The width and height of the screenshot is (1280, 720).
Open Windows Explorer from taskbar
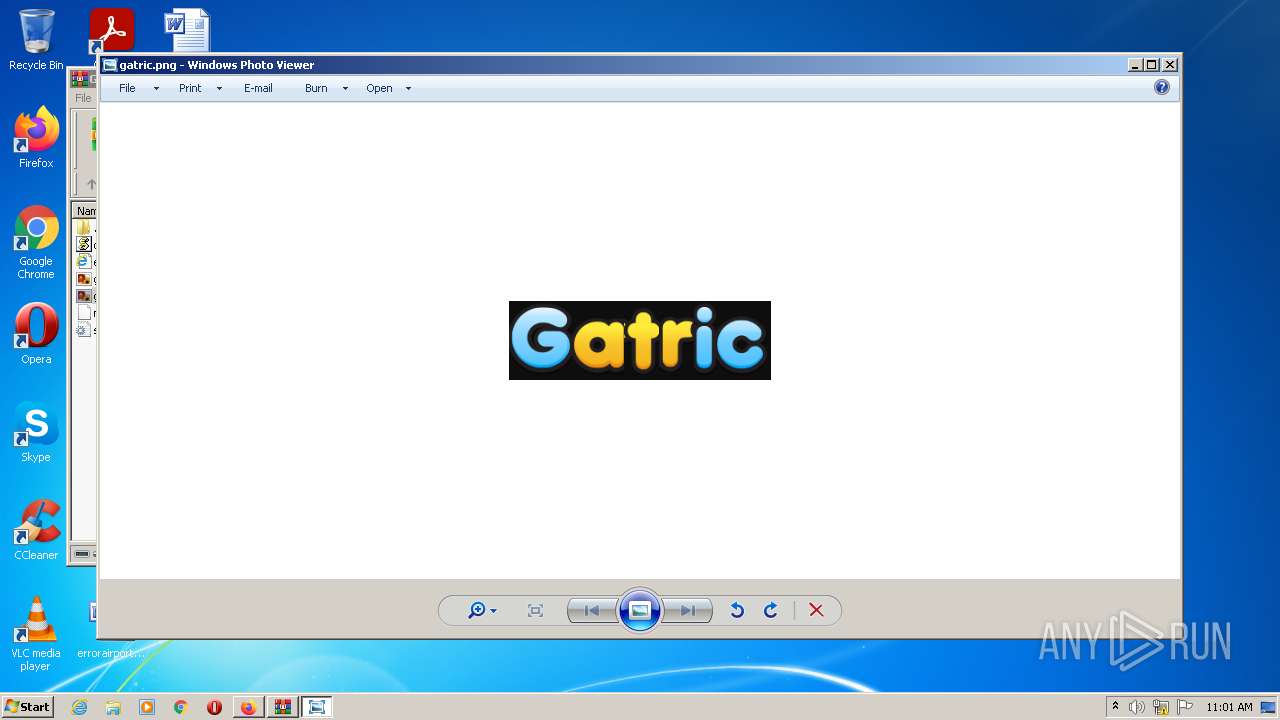pyautogui.click(x=113, y=707)
